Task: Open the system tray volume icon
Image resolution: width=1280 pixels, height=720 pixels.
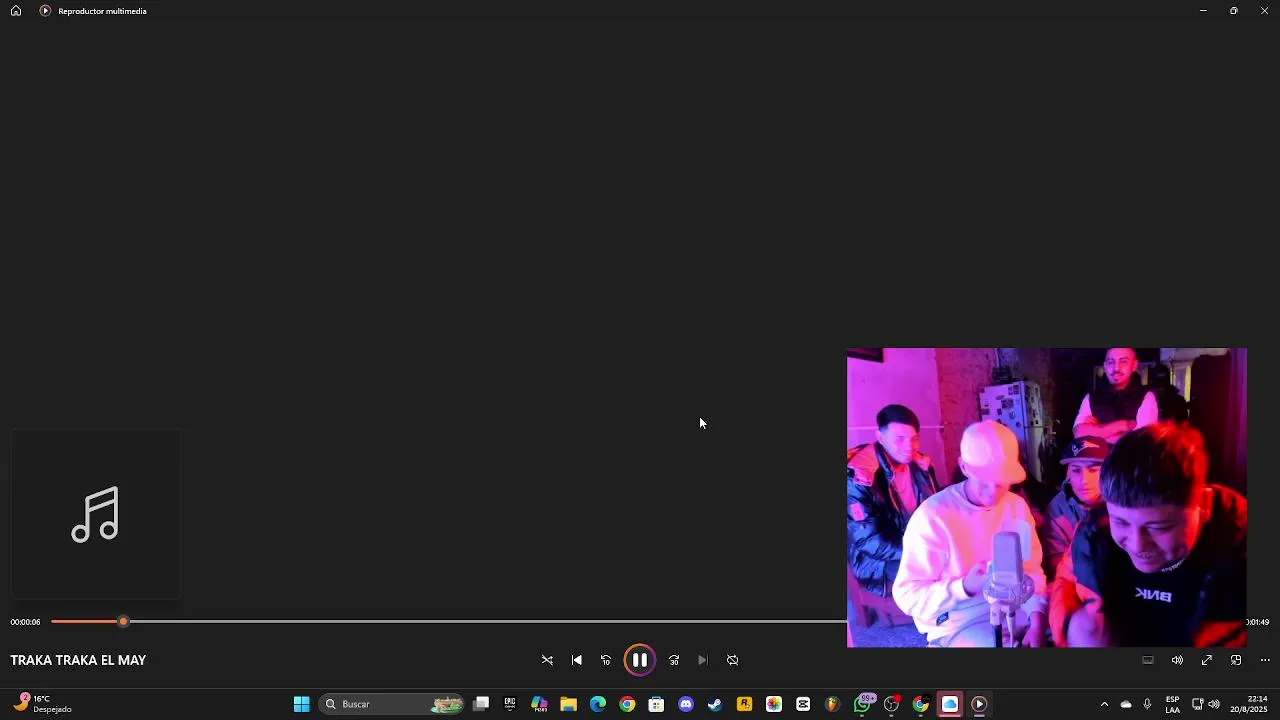Action: click(1214, 704)
